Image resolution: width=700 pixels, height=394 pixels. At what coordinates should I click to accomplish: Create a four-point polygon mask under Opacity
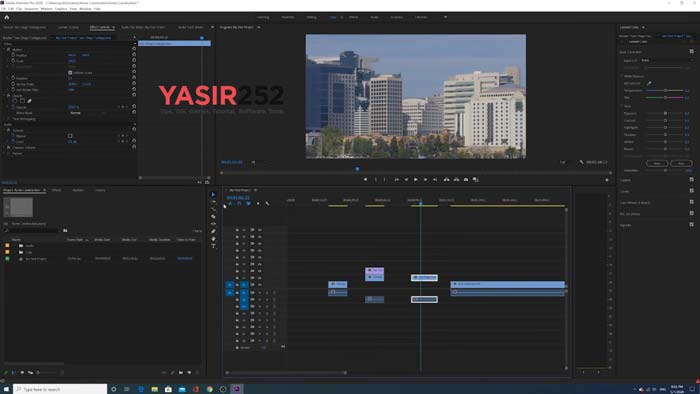click(22, 101)
